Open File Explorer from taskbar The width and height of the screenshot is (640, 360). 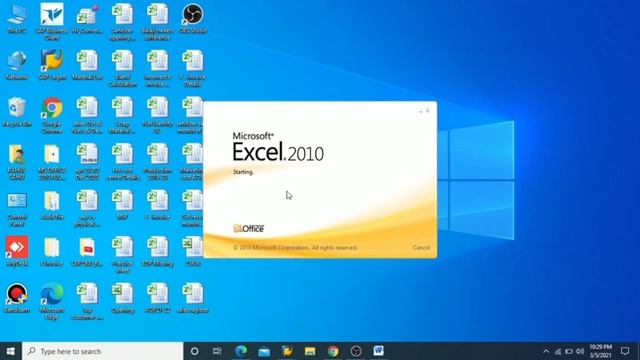click(x=310, y=351)
